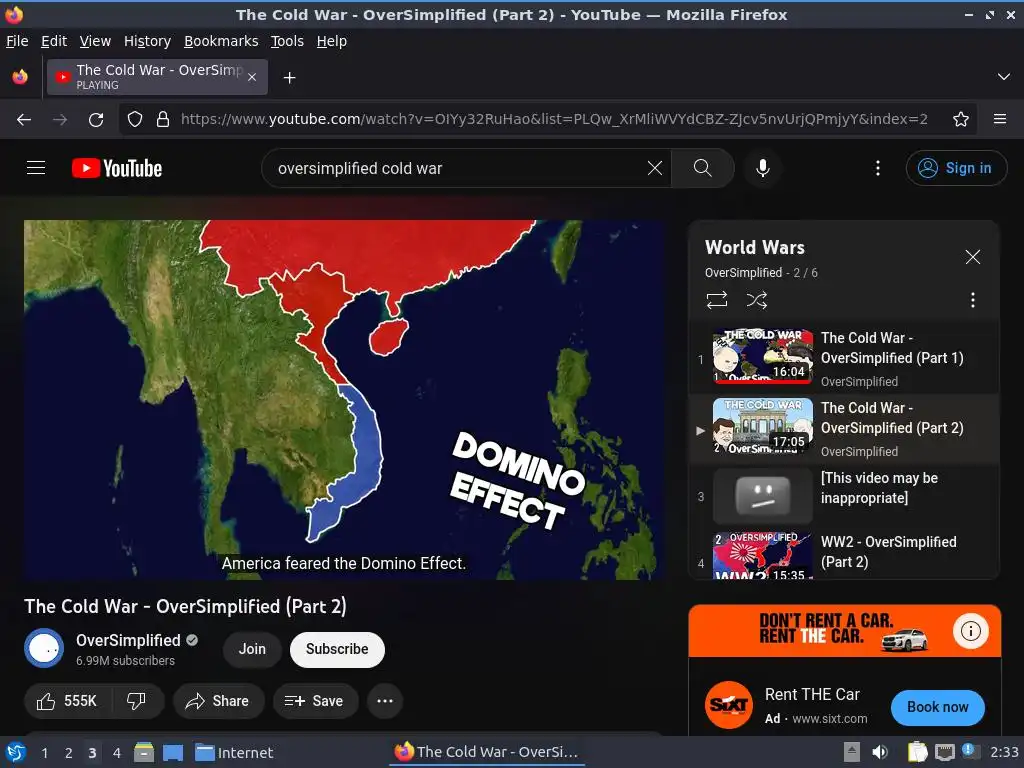The height and width of the screenshot is (768, 1024).
Task: Run the search with magnifier button
Action: coord(703,168)
